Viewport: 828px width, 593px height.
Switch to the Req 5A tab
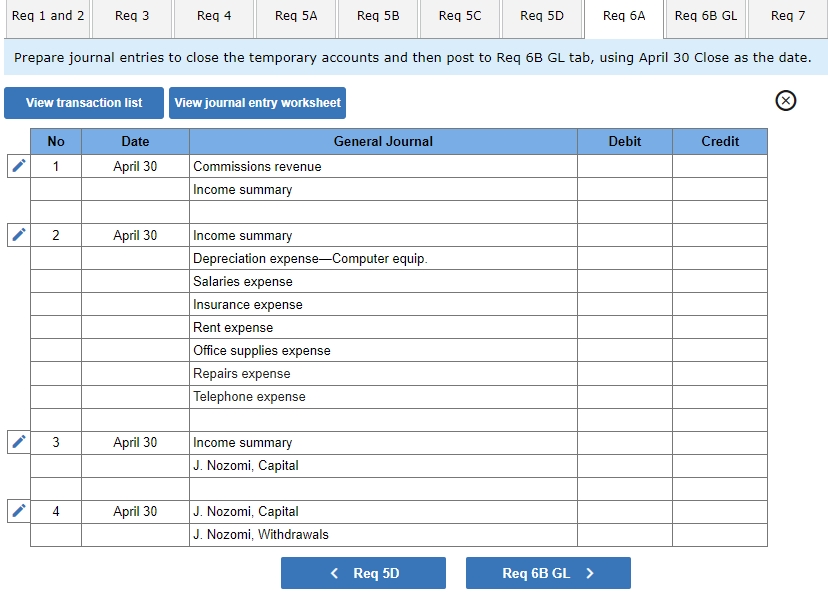click(x=295, y=16)
